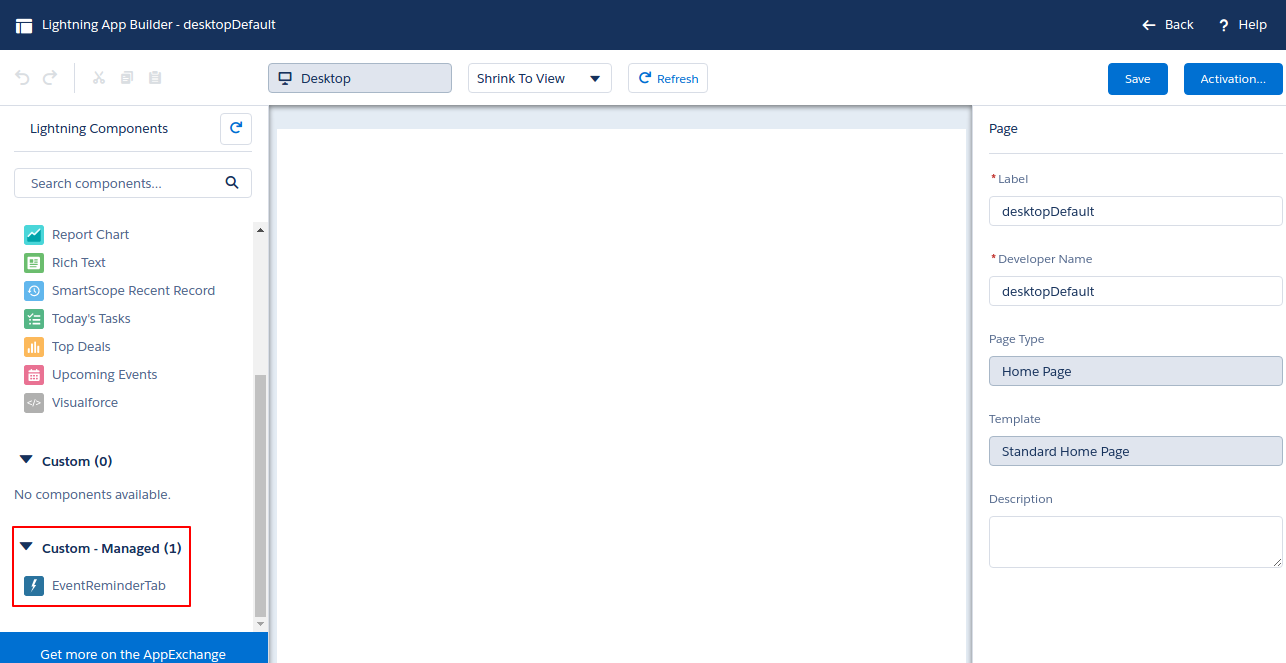
Task: Click the Activation button
Action: [1233, 79]
